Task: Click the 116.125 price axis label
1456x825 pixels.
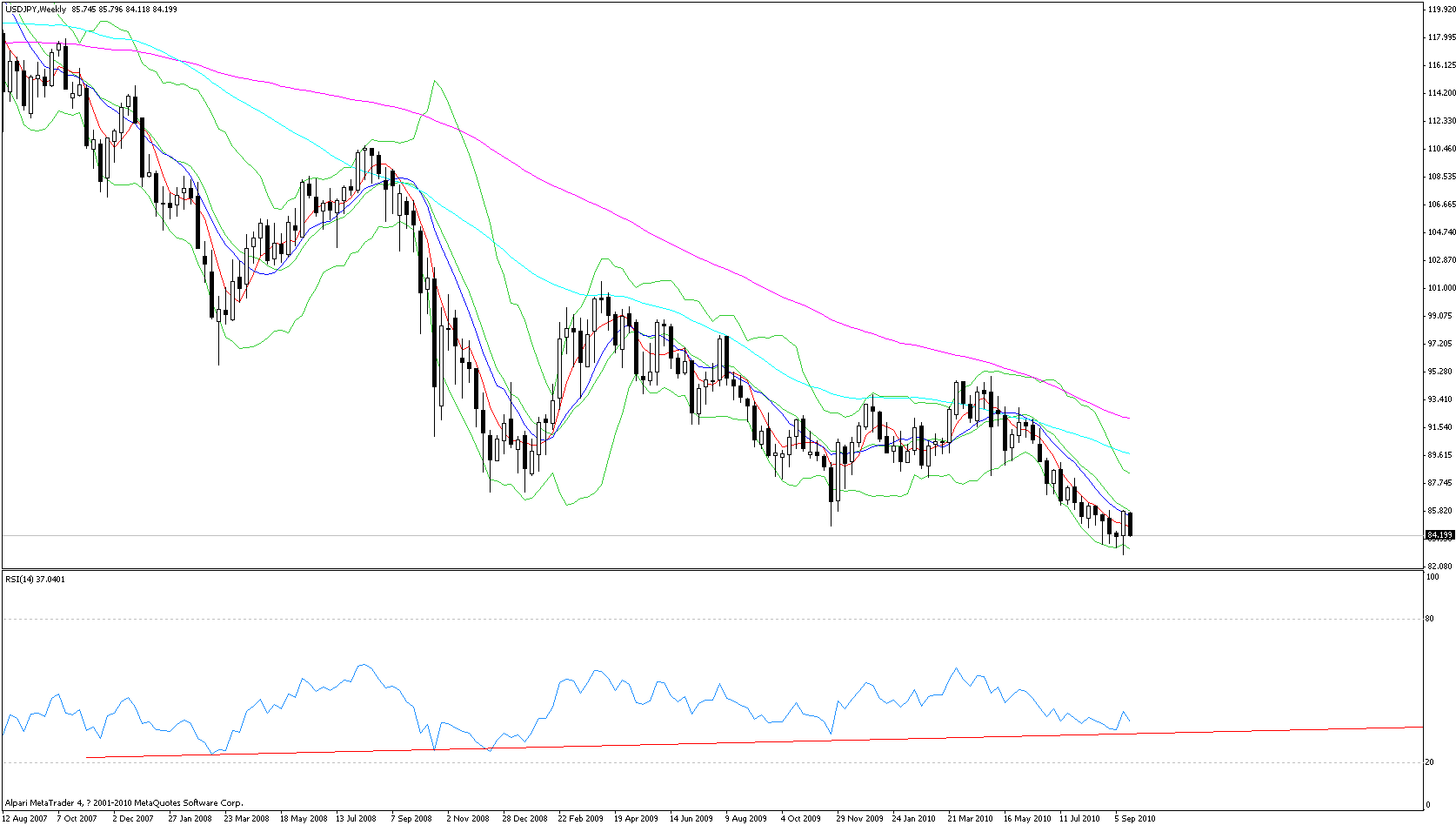Action: click(x=1442, y=65)
